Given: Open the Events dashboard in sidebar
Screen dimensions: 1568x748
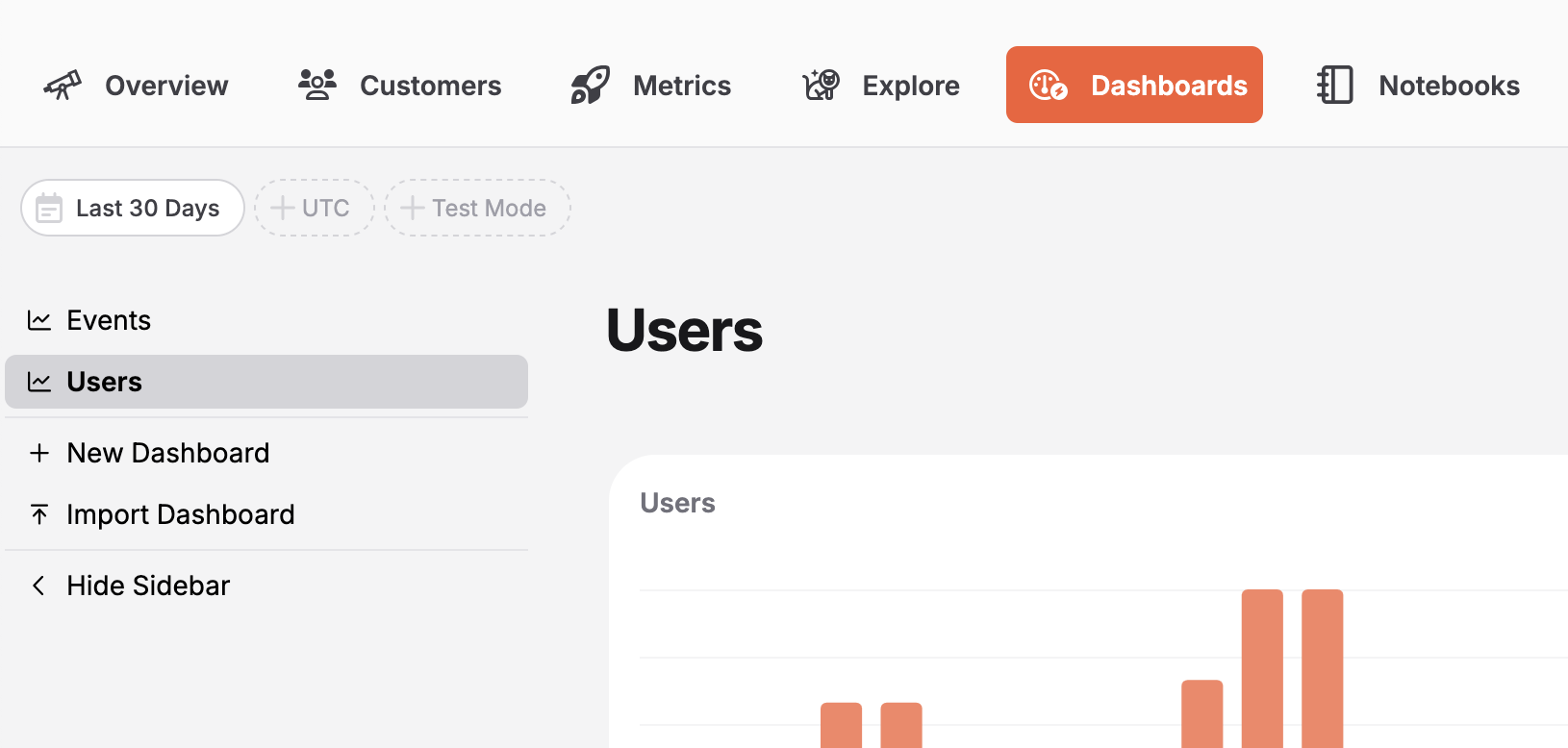Looking at the screenshot, I should click(266, 320).
